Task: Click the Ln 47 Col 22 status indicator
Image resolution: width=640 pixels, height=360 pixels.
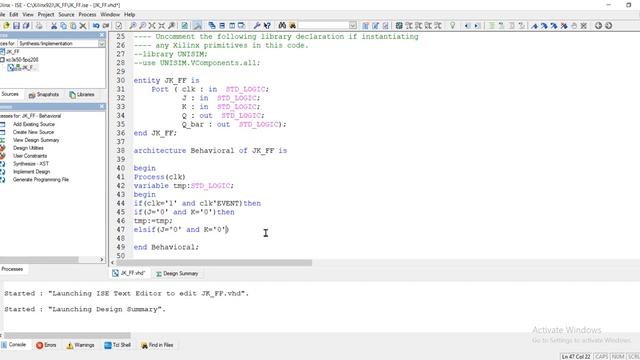Action: [x=576, y=357]
